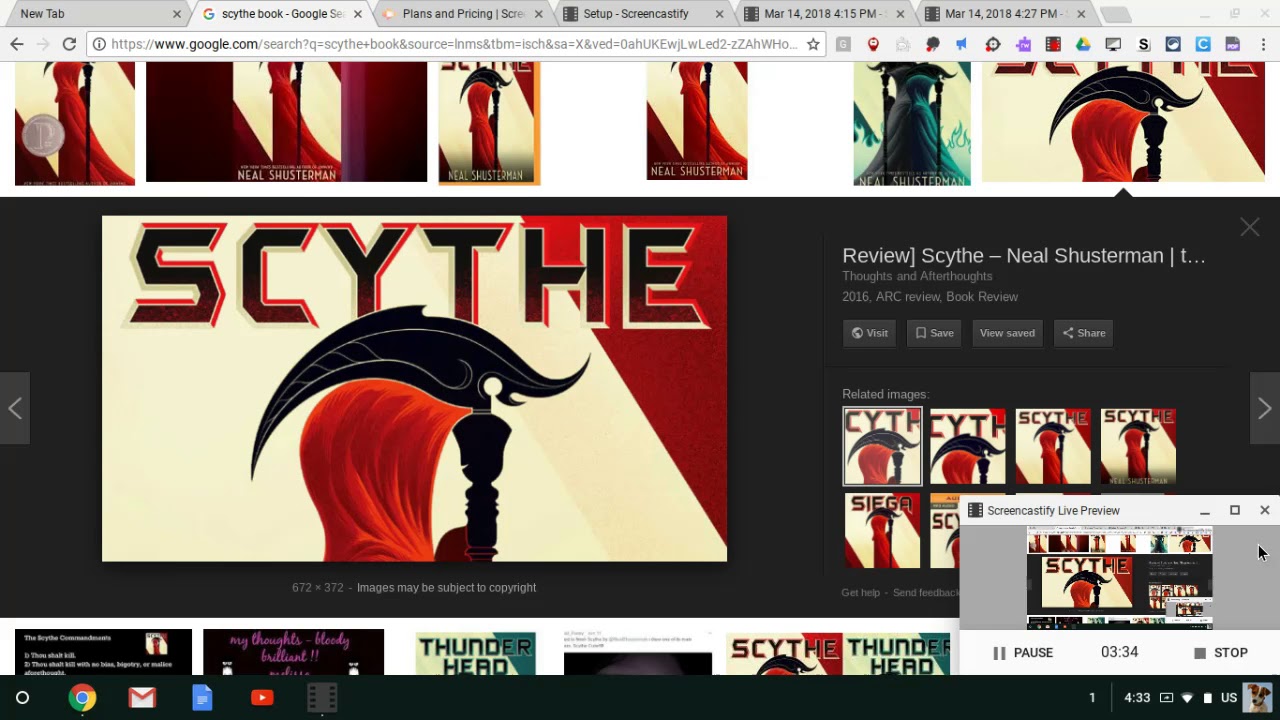The width and height of the screenshot is (1280, 720).
Task: Open the green THUNDER HEAD image result
Action: pos(475,653)
